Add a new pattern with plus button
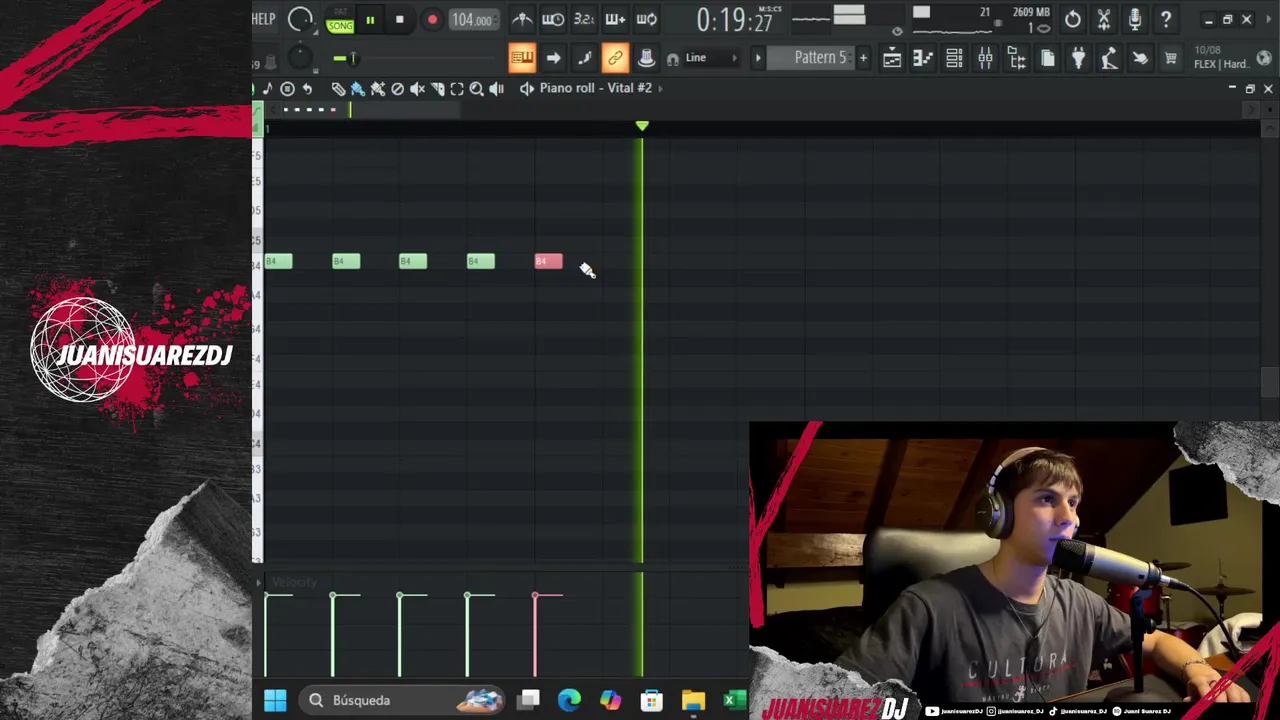This screenshot has height=720, width=1280. (863, 58)
